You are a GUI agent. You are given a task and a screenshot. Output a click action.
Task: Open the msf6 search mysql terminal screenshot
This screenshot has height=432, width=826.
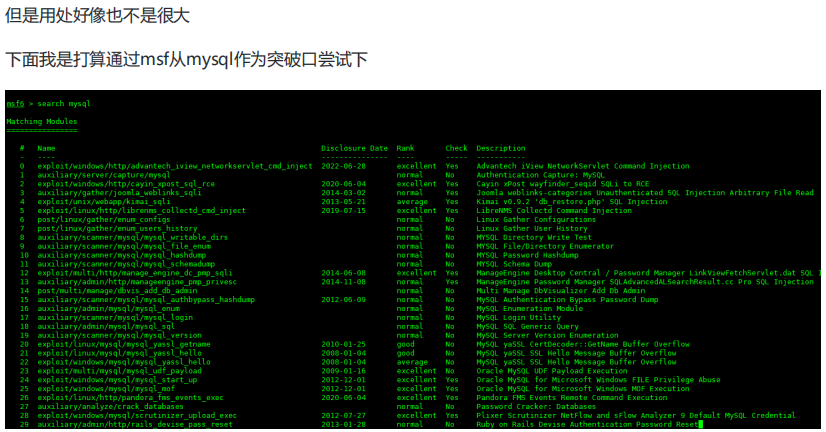coord(413,259)
